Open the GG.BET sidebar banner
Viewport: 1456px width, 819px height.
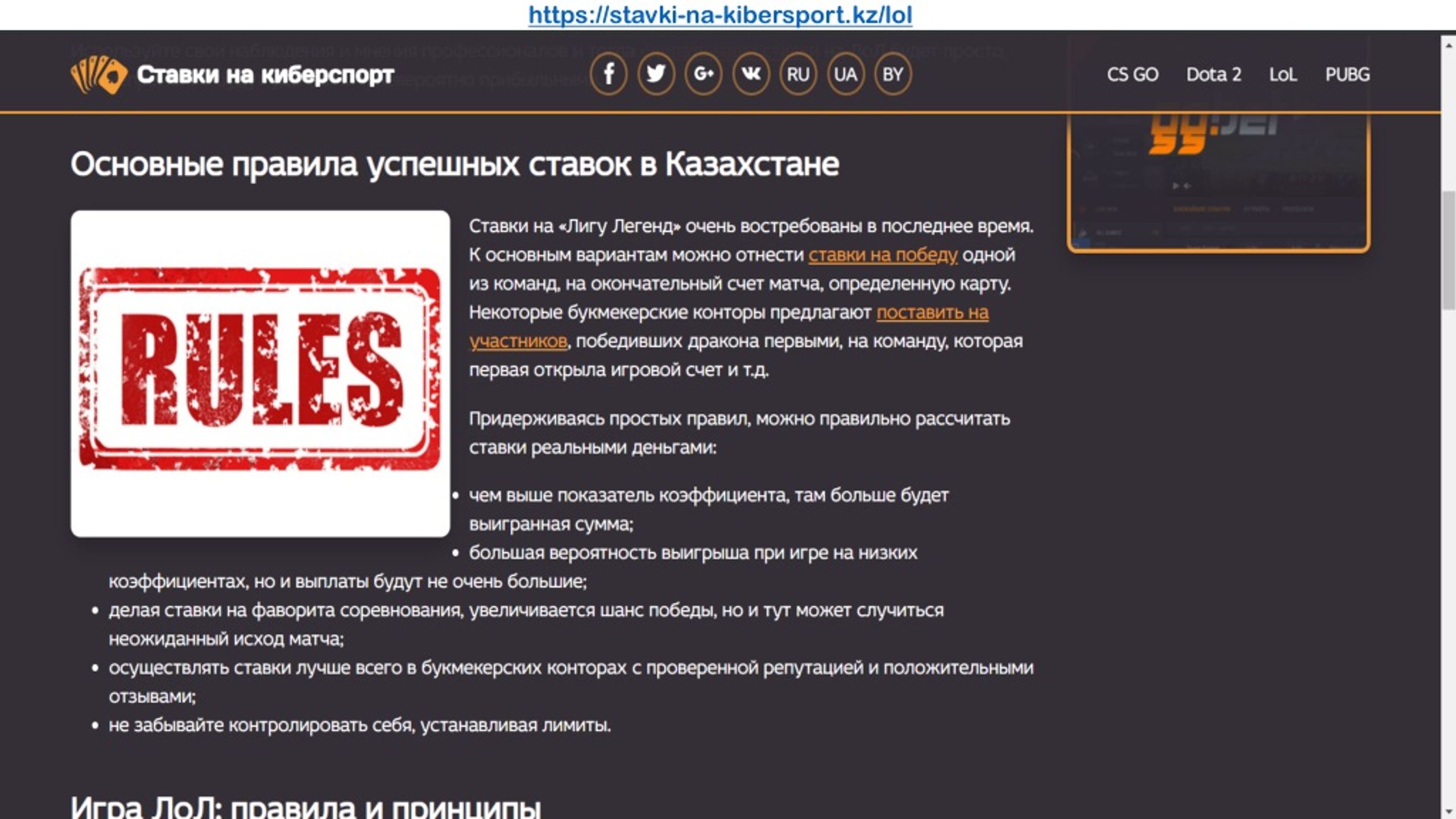[x=1219, y=182]
